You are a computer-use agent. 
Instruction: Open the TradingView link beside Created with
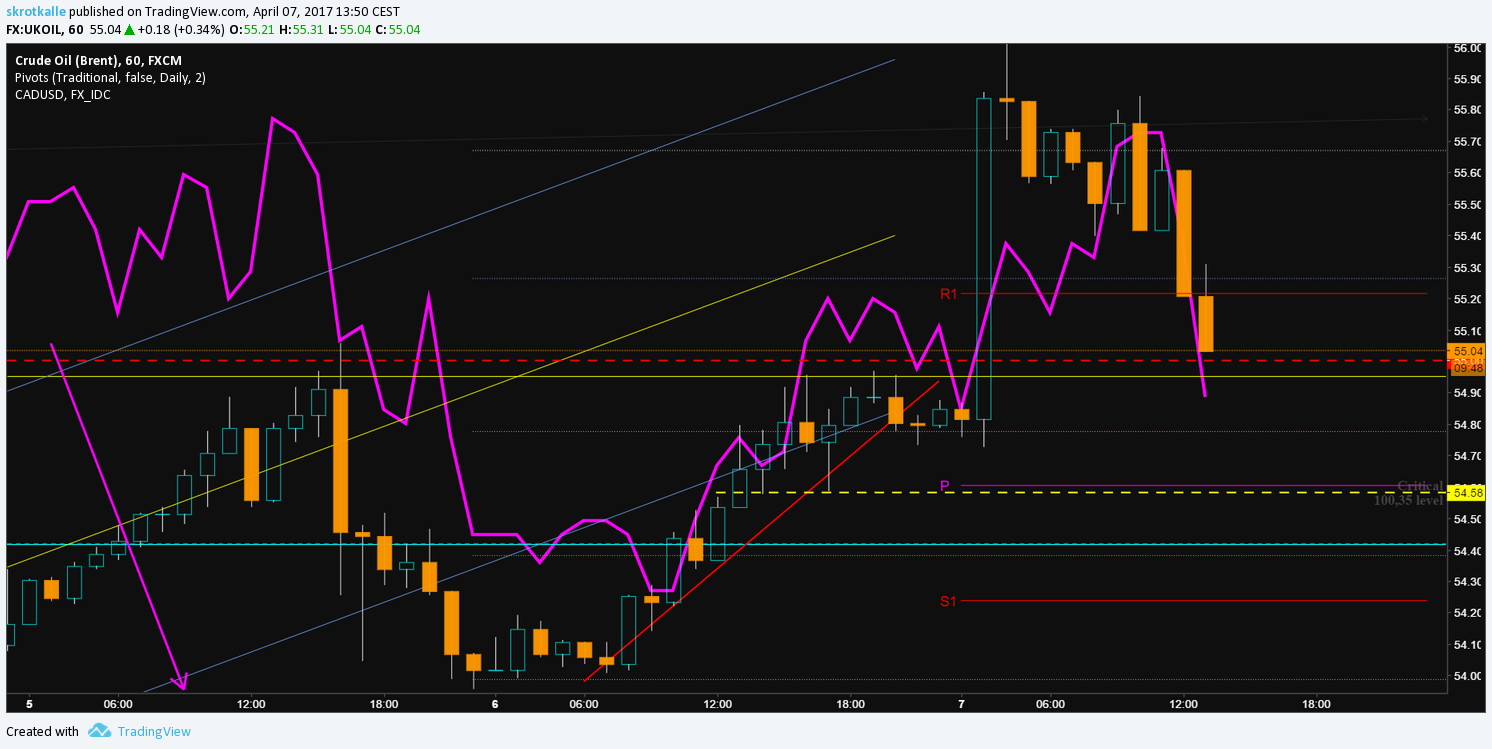[x=154, y=731]
